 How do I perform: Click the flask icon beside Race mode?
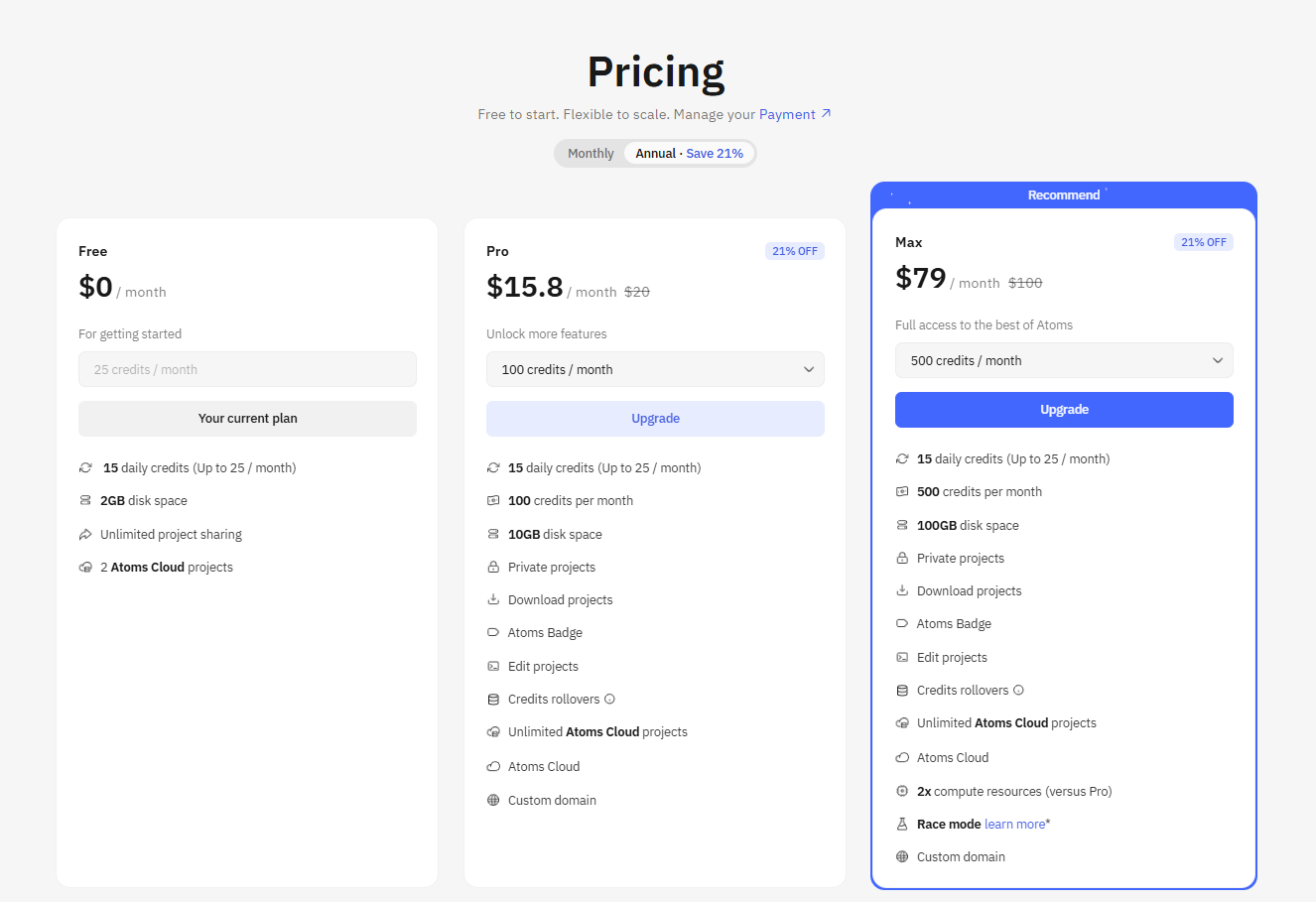click(x=902, y=824)
